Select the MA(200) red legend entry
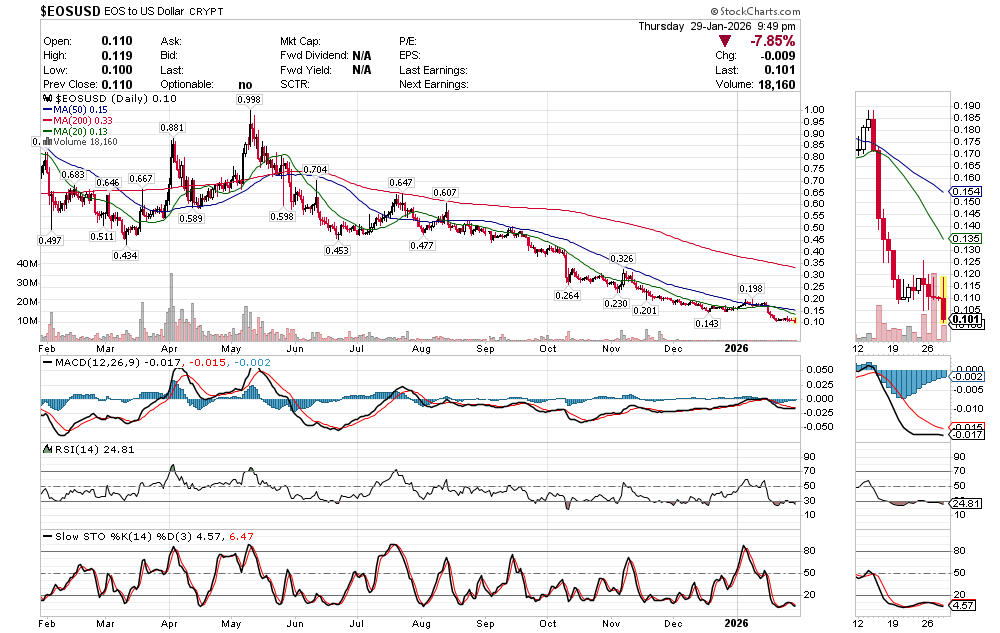The image size is (1000, 633). tap(78, 121)
